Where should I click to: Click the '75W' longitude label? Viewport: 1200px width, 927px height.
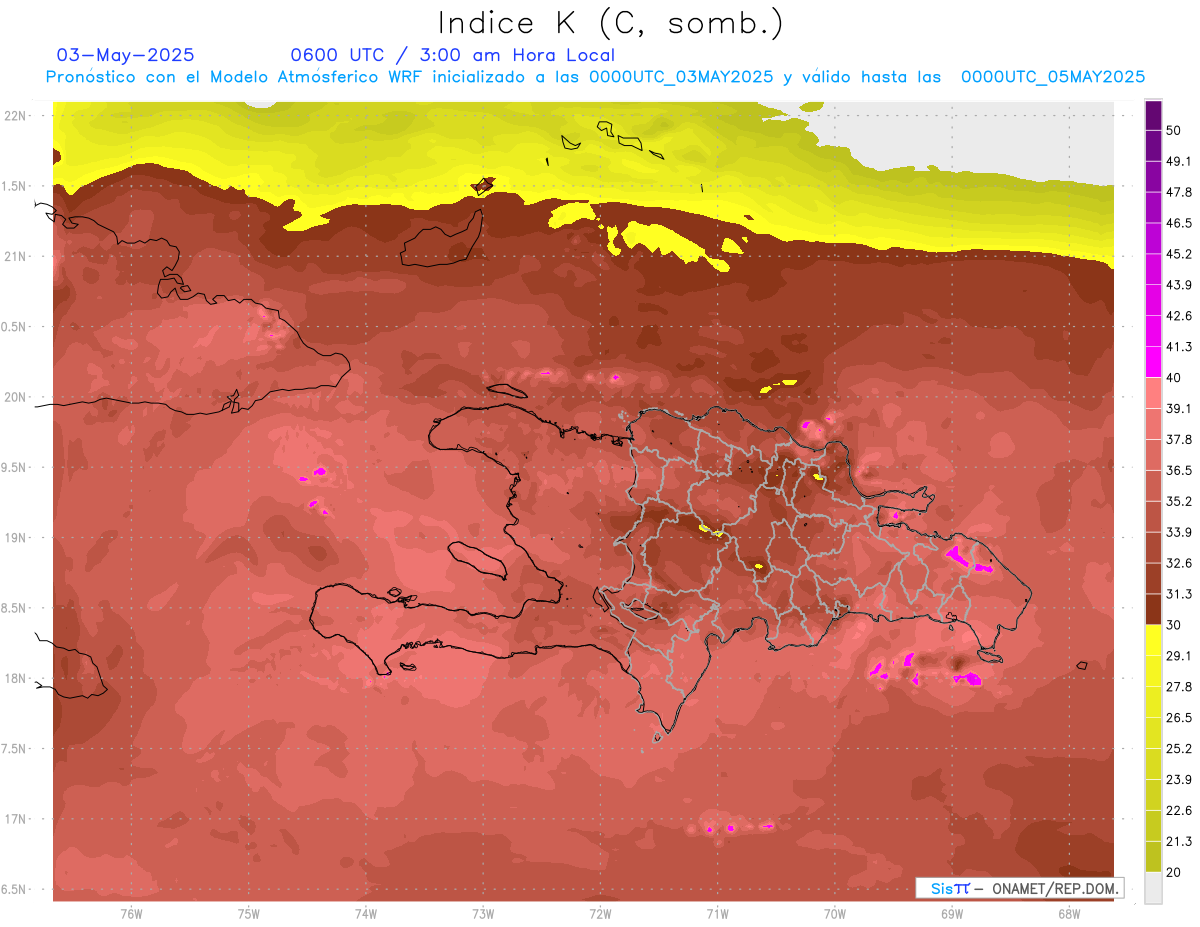click(x=249, y=914)
